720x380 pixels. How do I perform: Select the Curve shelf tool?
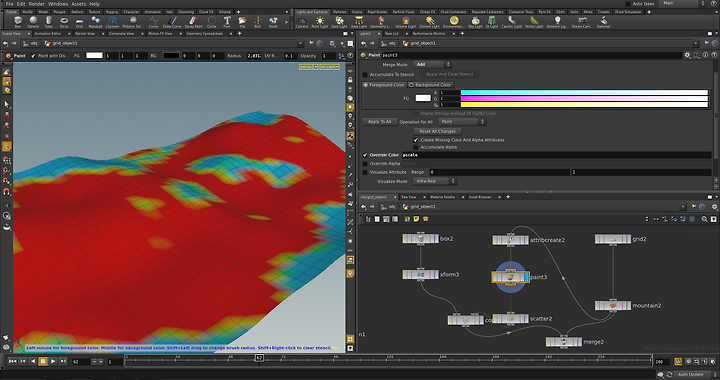point(153,22)
